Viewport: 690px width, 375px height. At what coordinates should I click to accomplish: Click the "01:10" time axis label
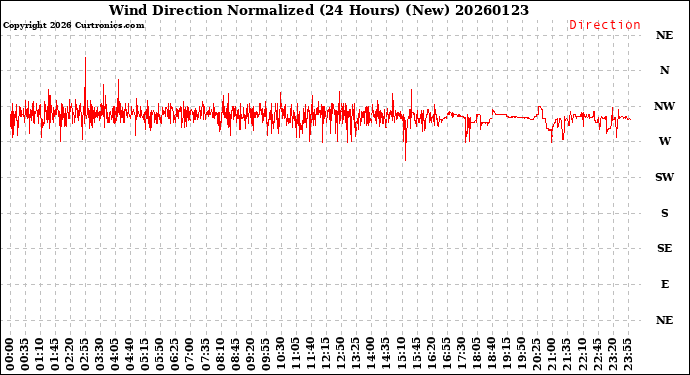point(40,355)
